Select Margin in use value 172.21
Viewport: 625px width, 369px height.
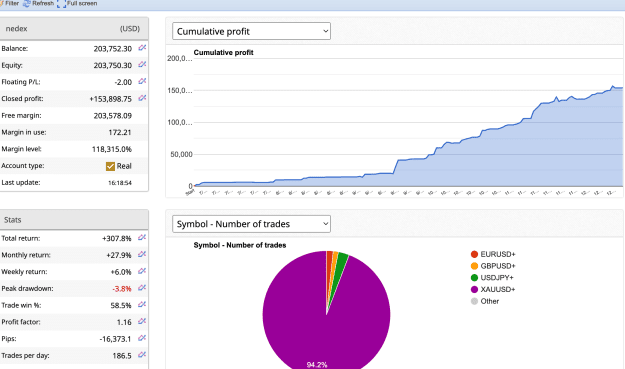coord(120,132)
